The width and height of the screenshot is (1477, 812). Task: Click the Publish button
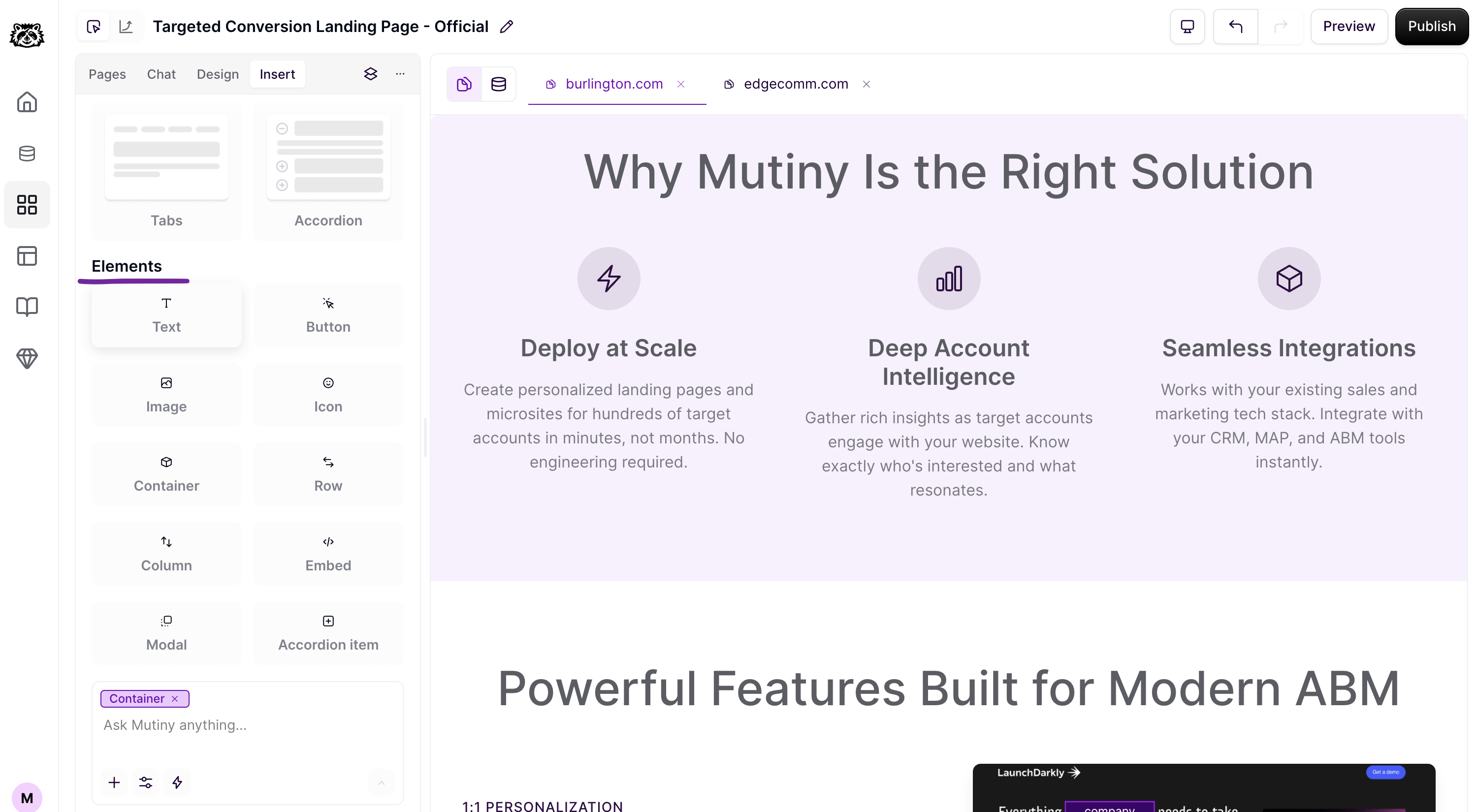(1431, 27)
